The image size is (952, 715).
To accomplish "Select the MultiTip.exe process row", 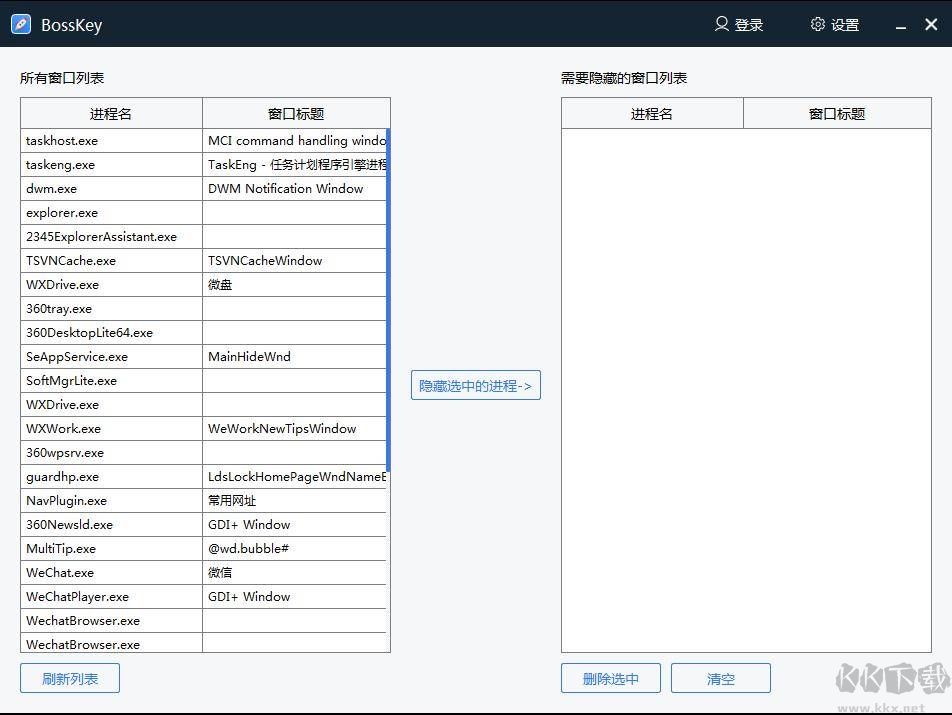I will [110, 548].
